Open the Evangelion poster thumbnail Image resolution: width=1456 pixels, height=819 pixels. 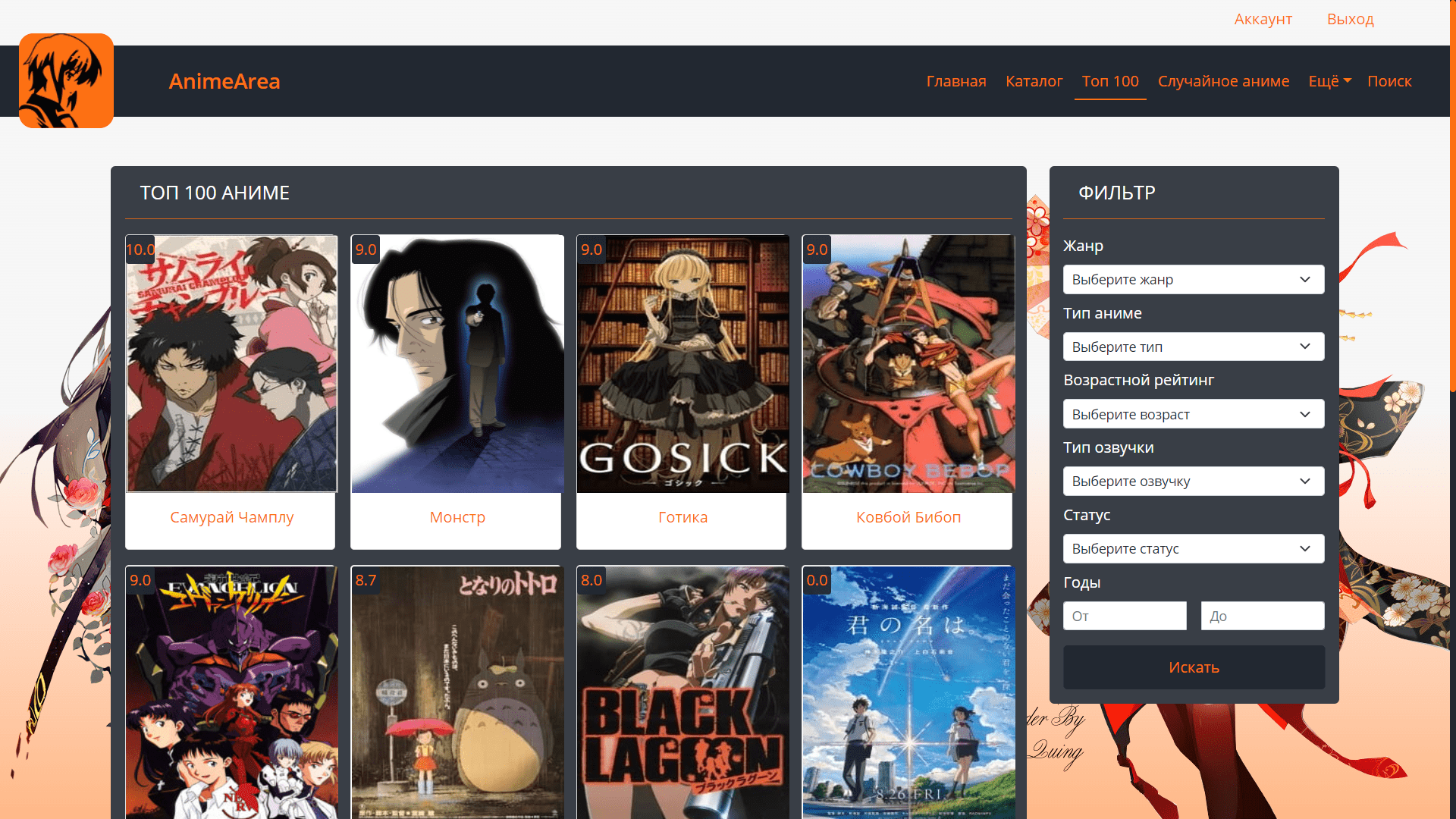pyautogui.click(x=231, y=692)
